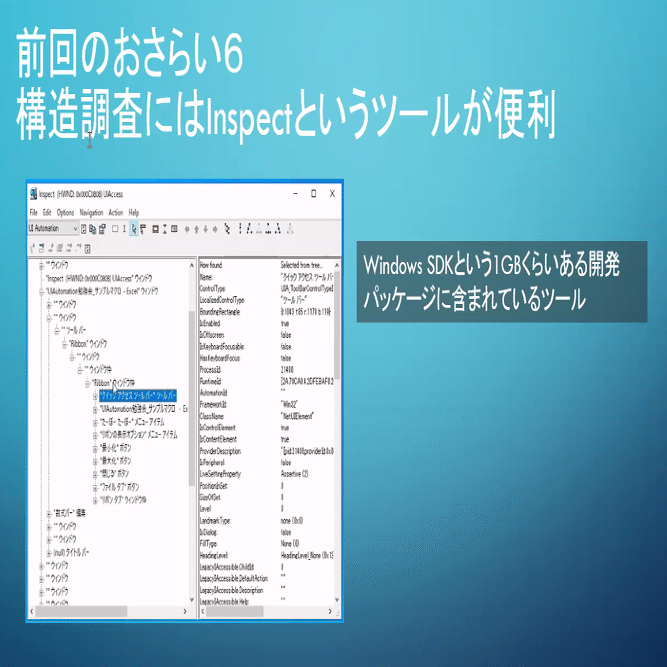Screen dimensions: 667x667
Task: Click the first black tree-structure toolbar icon
Action: point(249,229)
